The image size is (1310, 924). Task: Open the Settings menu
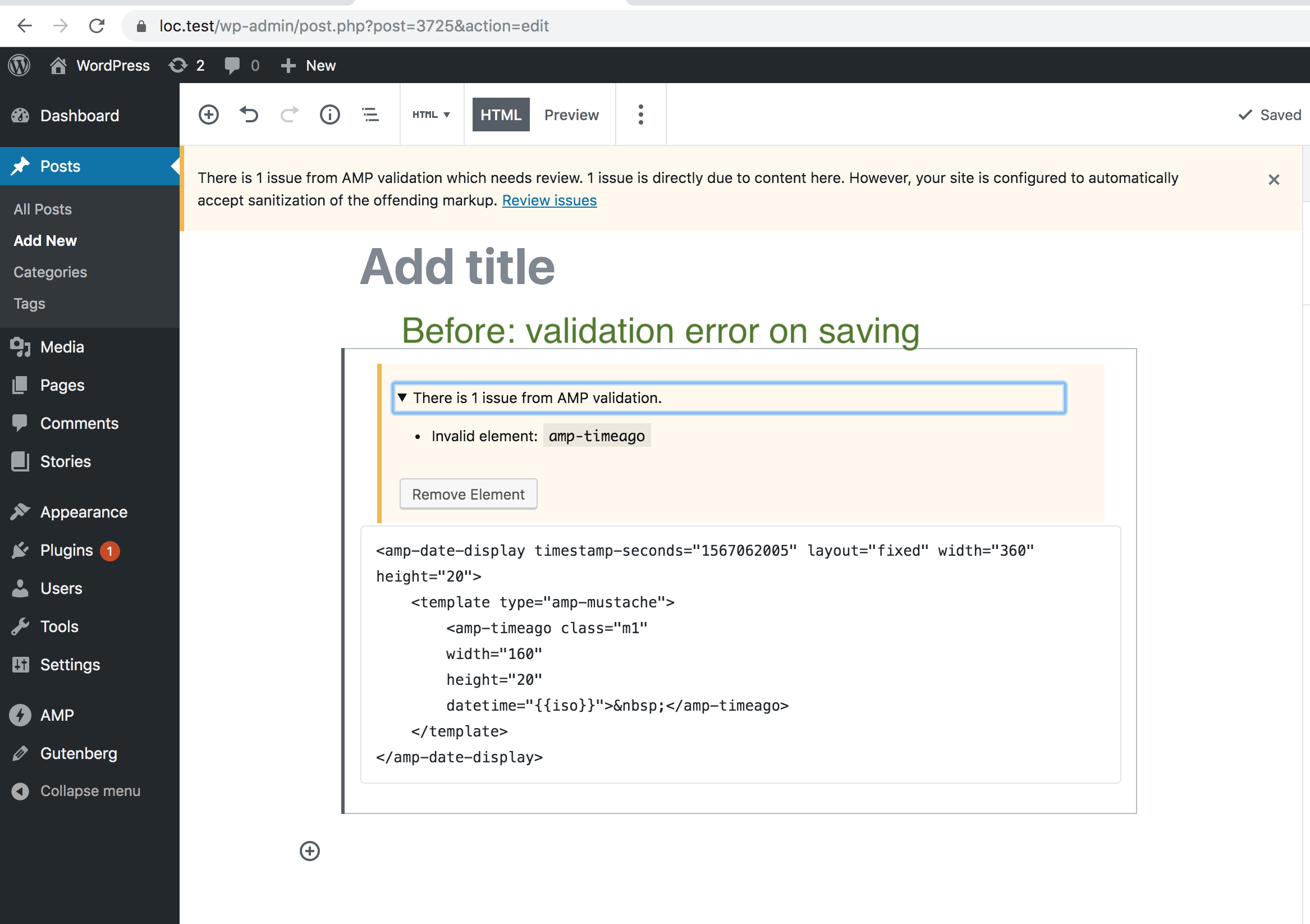click(x=90, y=665)
